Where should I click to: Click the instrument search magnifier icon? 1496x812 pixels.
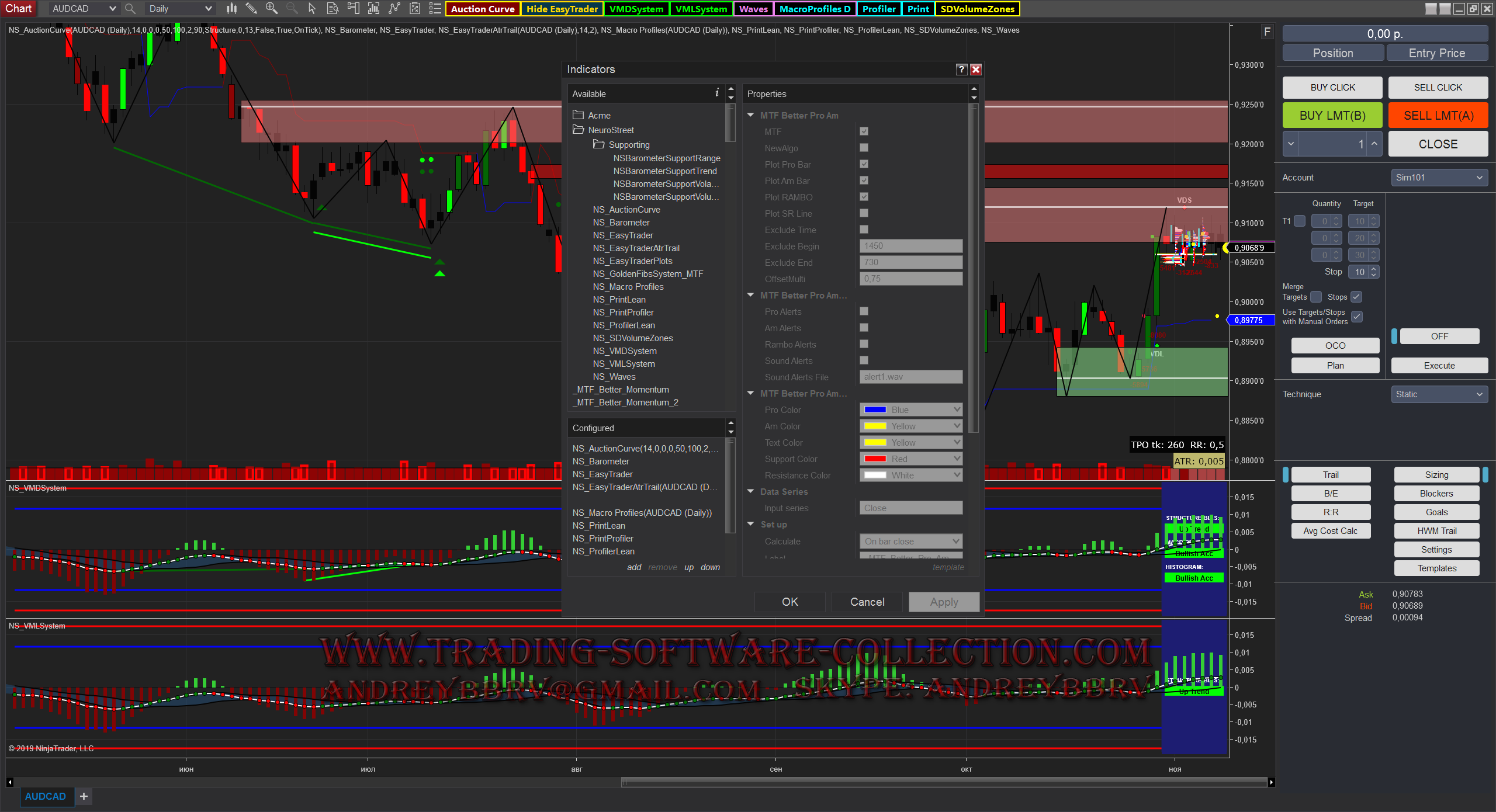coord(130,9)
